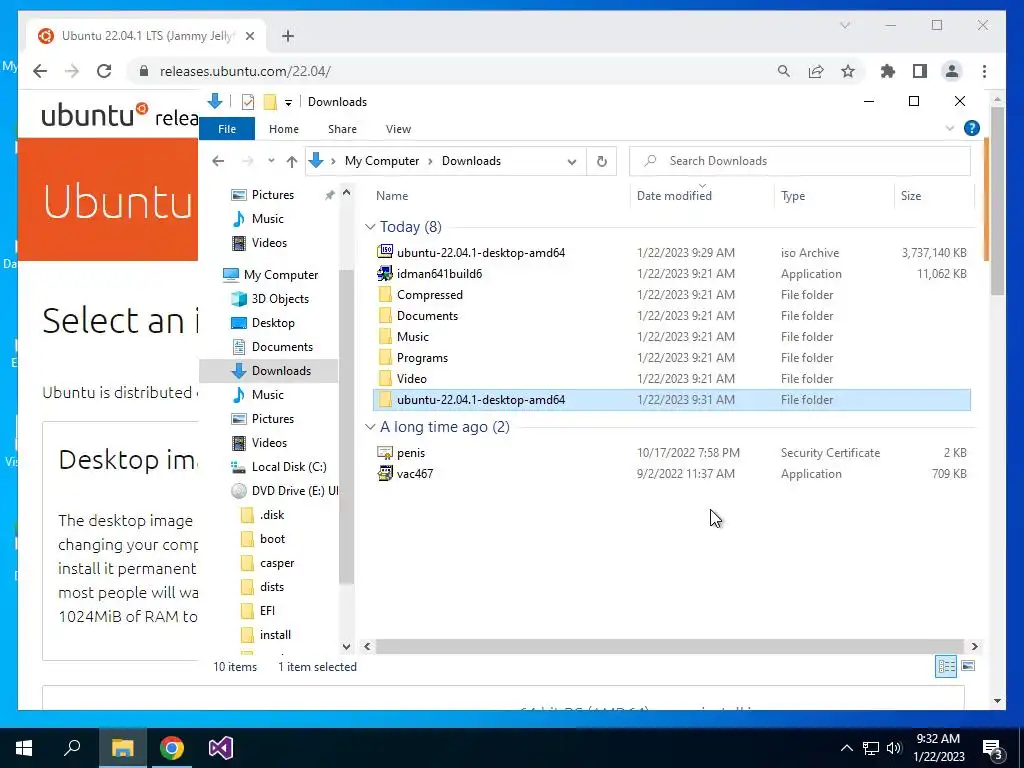Select the Programs folder row

[x=671, y=357]
